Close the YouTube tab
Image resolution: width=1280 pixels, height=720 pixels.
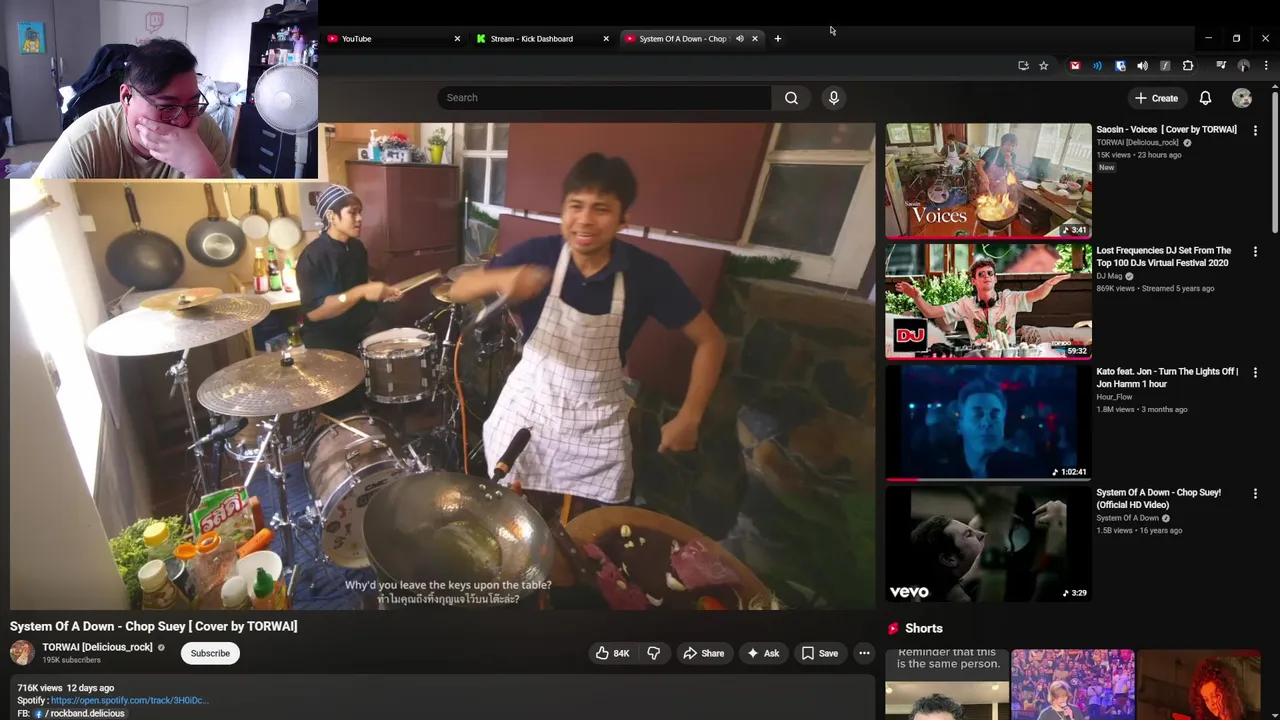point(457,39)
